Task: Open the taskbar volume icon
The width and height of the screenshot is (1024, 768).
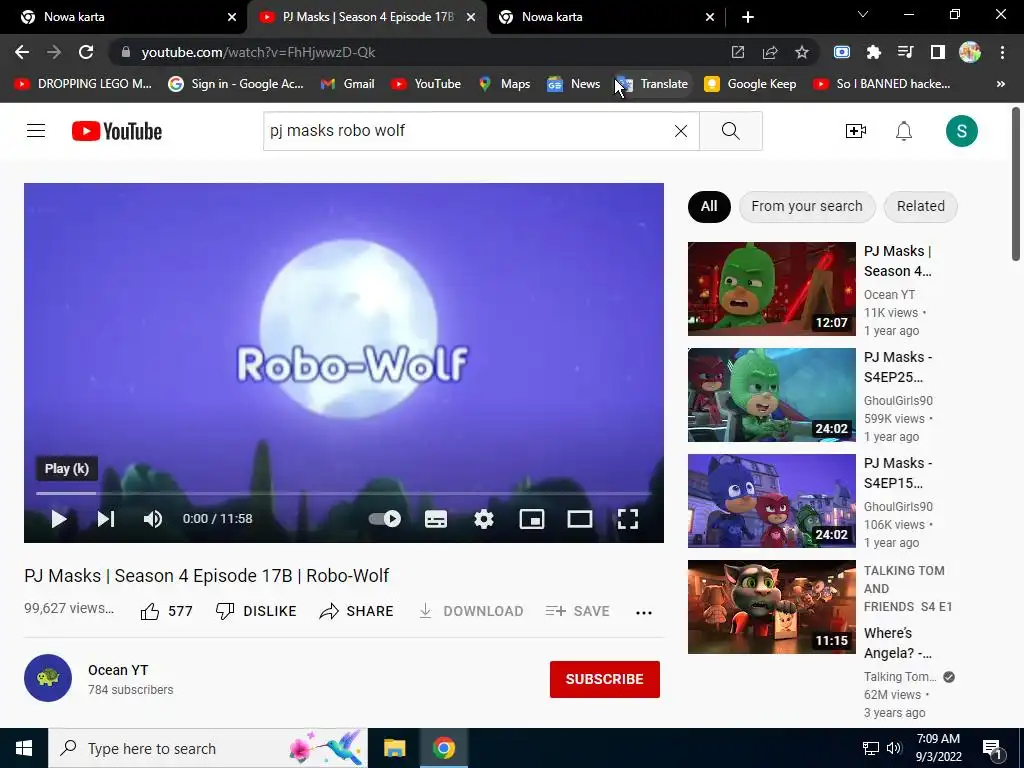Action: [894, 748]
